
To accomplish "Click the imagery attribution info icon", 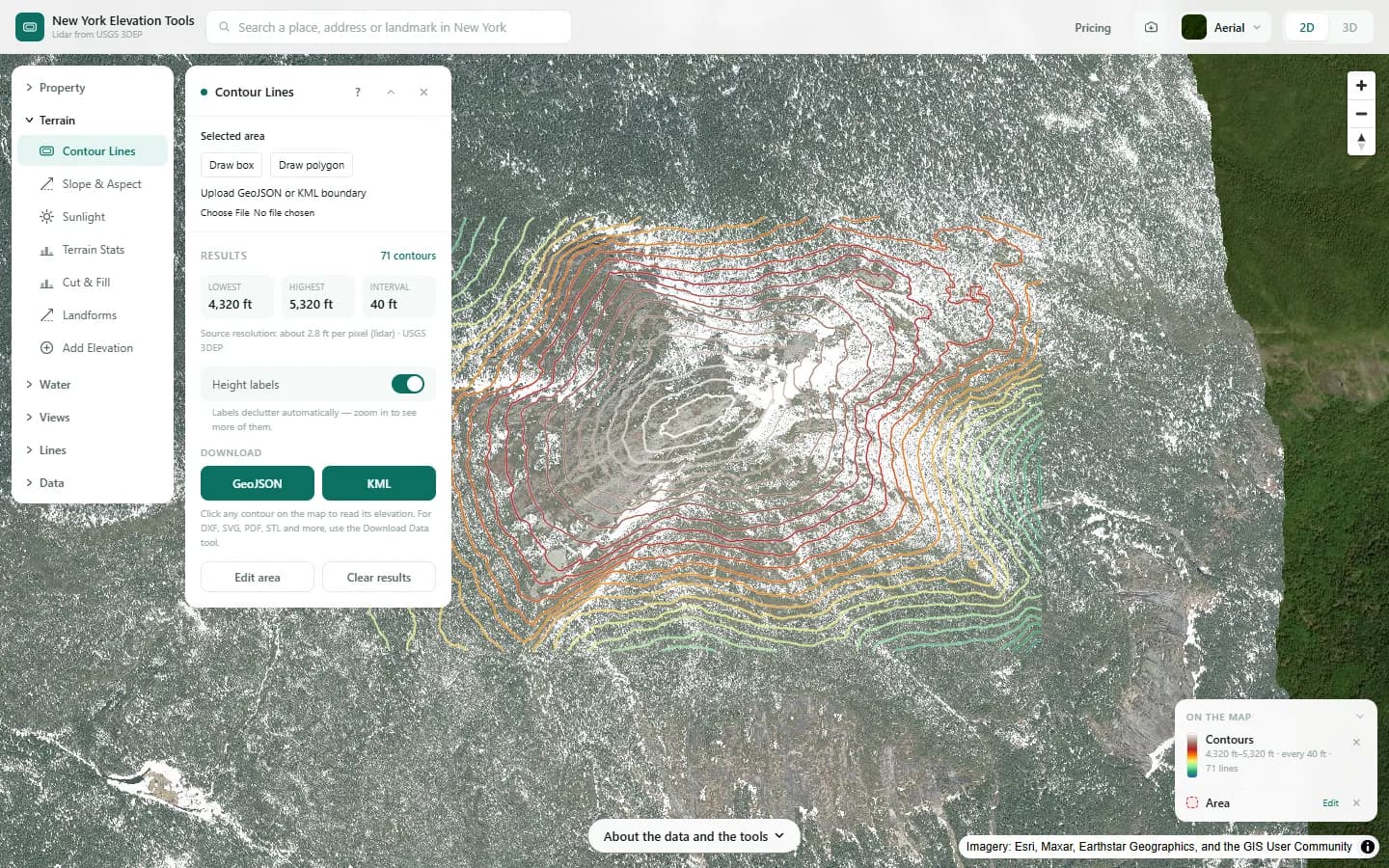I will click(x=1368, y=847).
